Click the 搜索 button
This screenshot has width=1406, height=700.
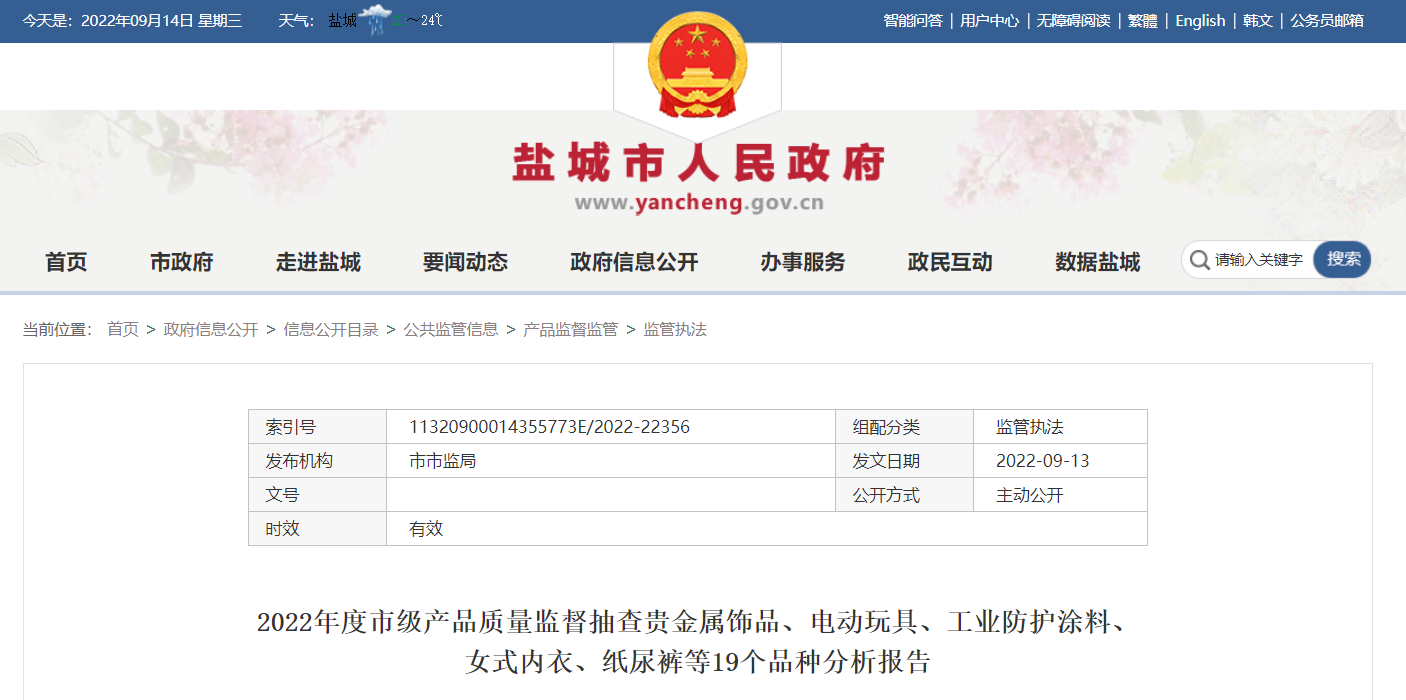point(1343,260)
